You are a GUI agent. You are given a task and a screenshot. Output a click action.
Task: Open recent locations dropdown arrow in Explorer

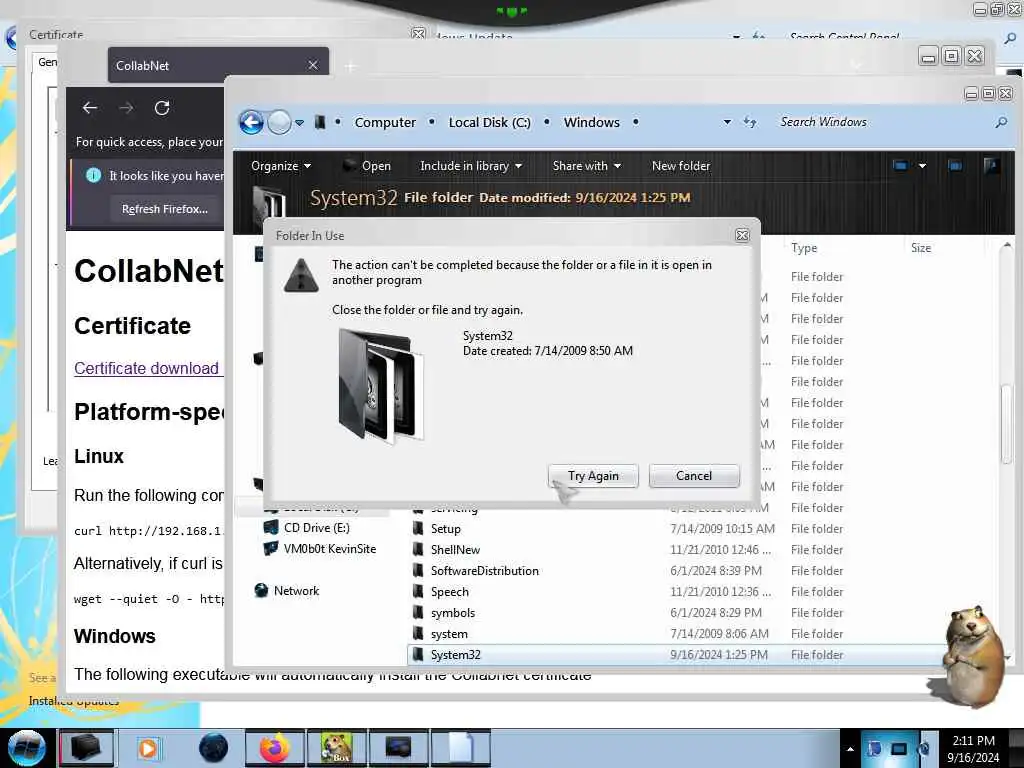click(x=299, y=122)
